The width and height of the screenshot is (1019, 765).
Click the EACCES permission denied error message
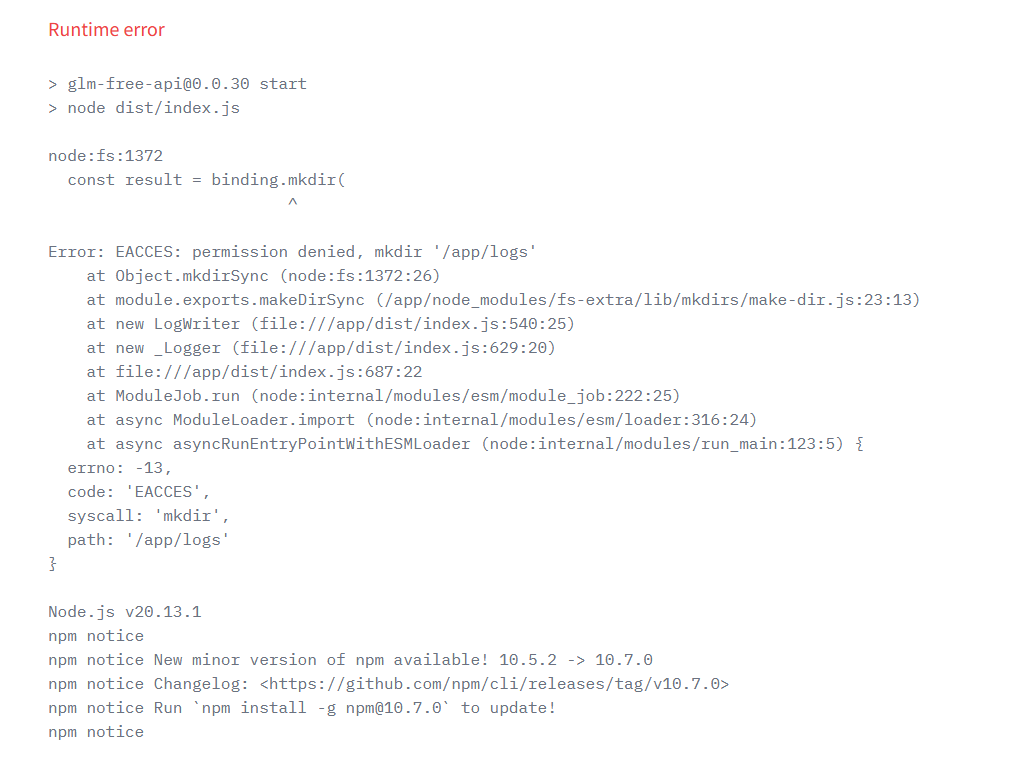[x=292, y=252]
